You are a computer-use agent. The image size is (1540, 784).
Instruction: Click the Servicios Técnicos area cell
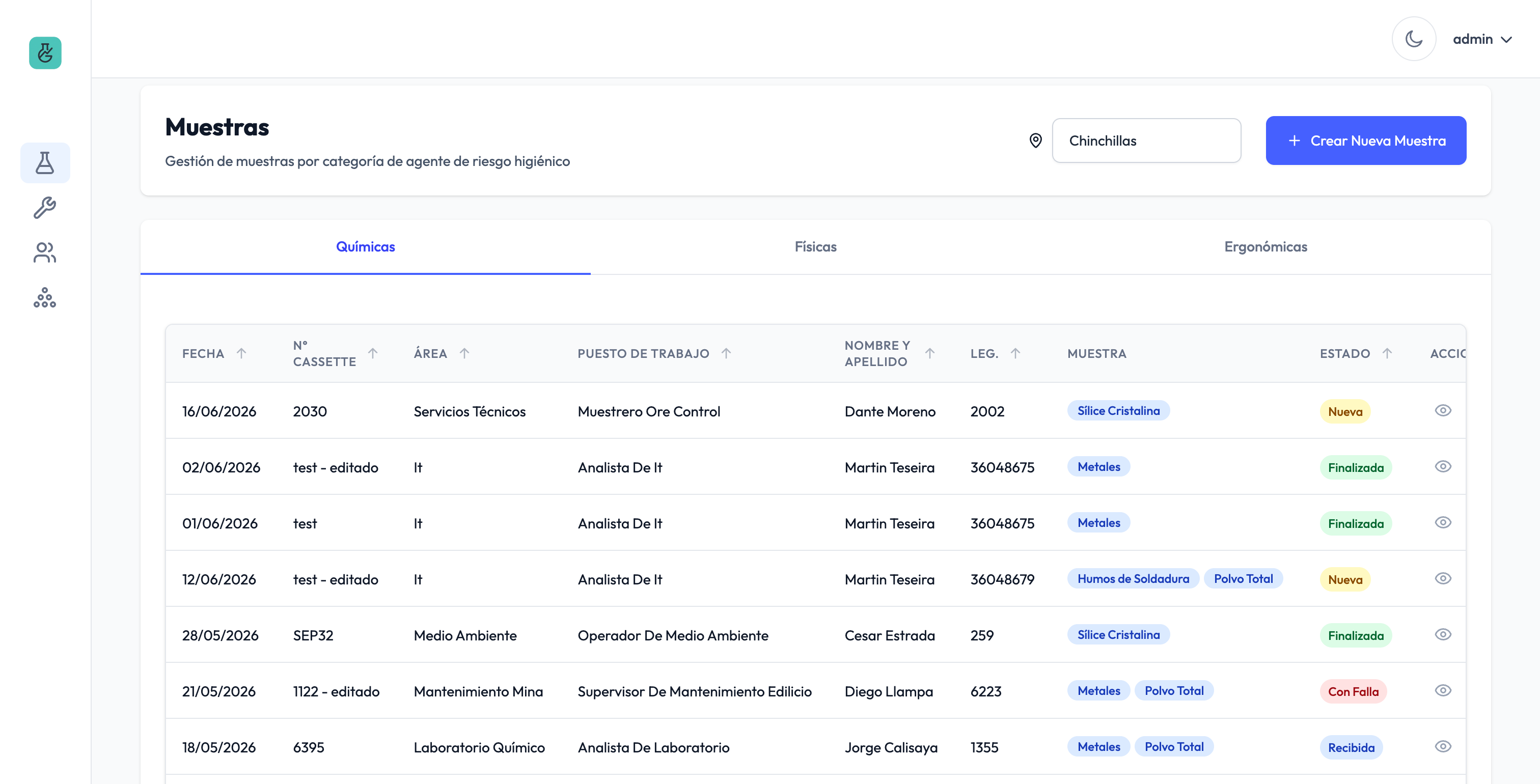(x=470, y=412)
